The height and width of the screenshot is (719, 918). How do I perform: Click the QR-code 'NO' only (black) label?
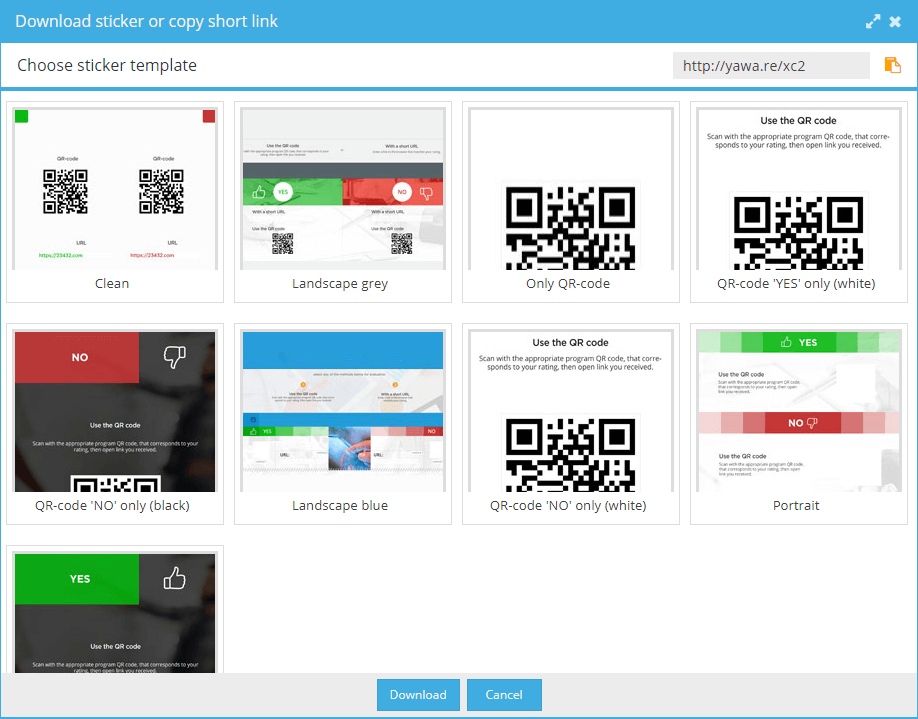click(x=112, y=506)
